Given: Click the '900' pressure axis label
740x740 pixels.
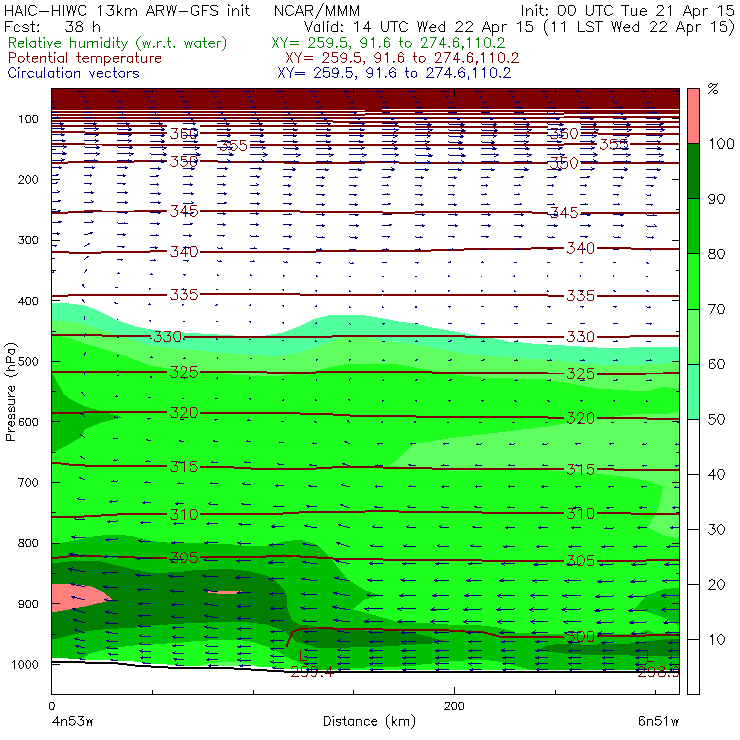Looking at the screenshot, I should [28, 604].
